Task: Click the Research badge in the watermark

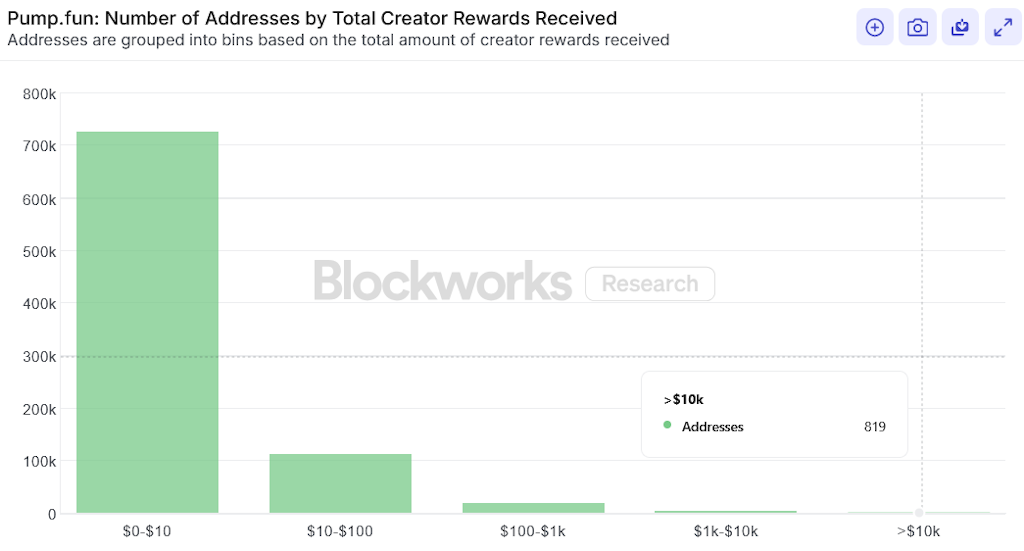Action: coord(650,284)
